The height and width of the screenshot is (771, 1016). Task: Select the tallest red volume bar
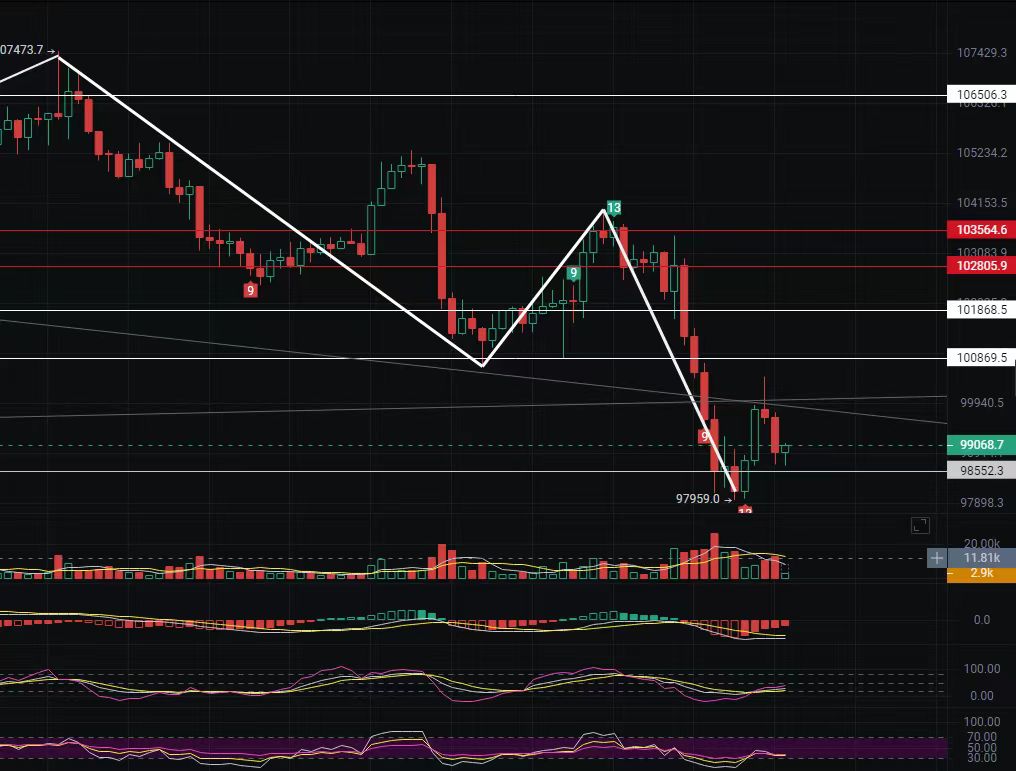[714, 556]
